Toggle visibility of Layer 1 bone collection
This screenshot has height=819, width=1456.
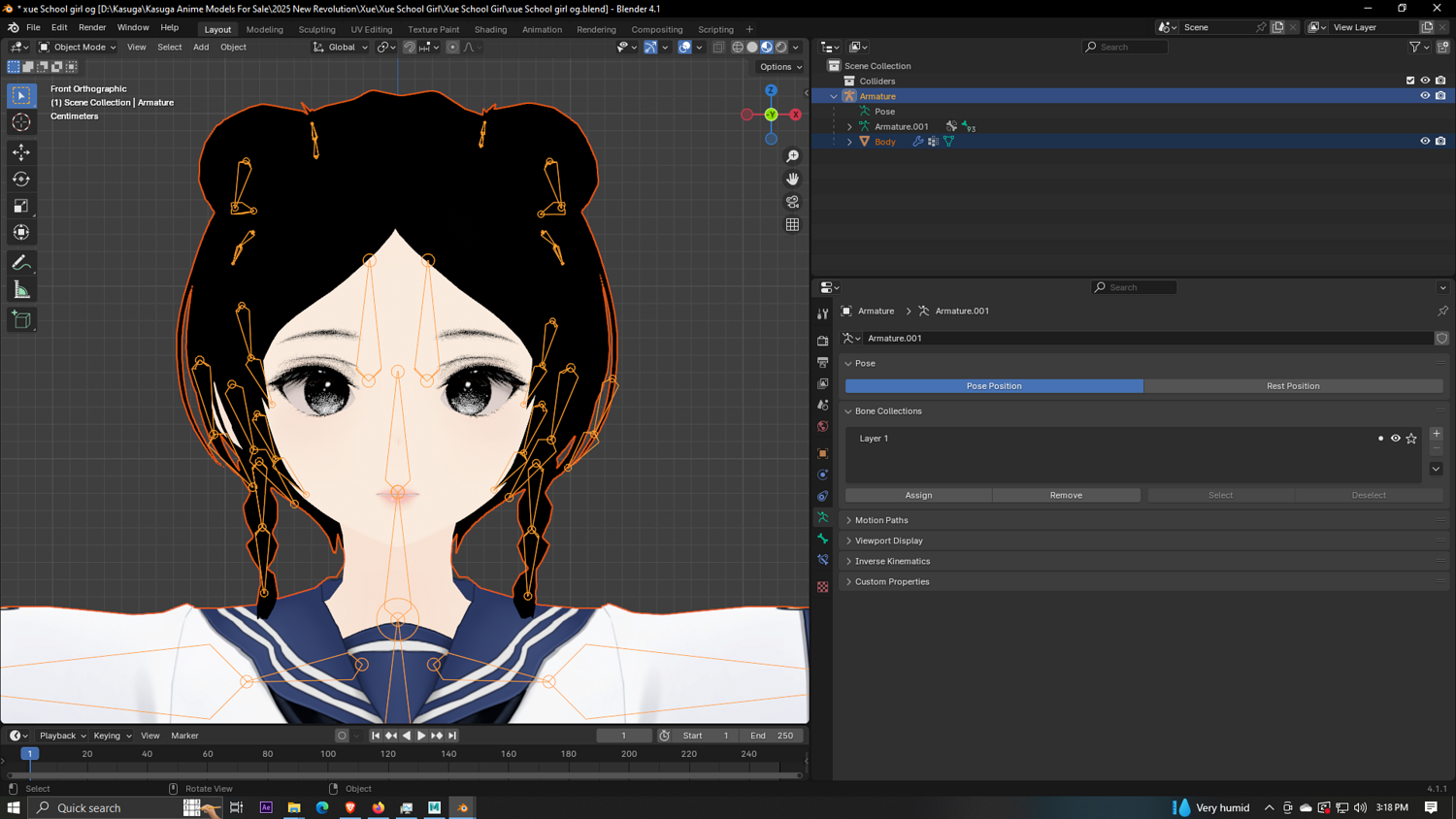click(x=1395, y=439)
